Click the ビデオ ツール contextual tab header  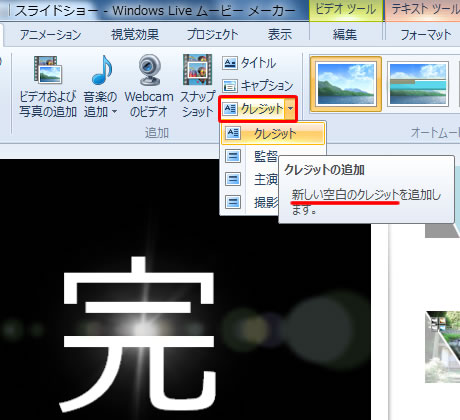pos(345,10)
